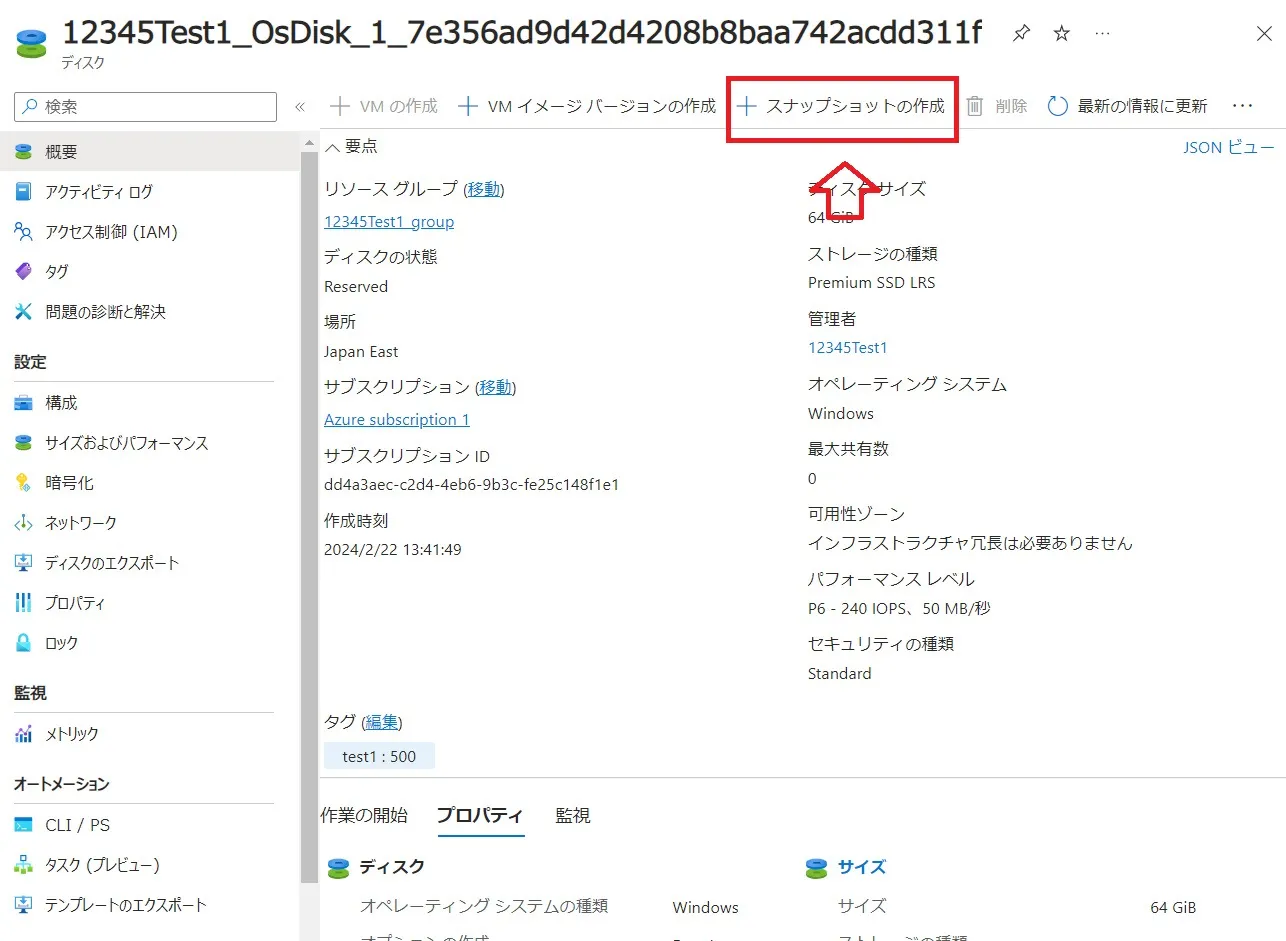This screenshot has height=941, width=1286.
Task: Select the Premium SSD LRS value
Action: (x=872, y=283)
